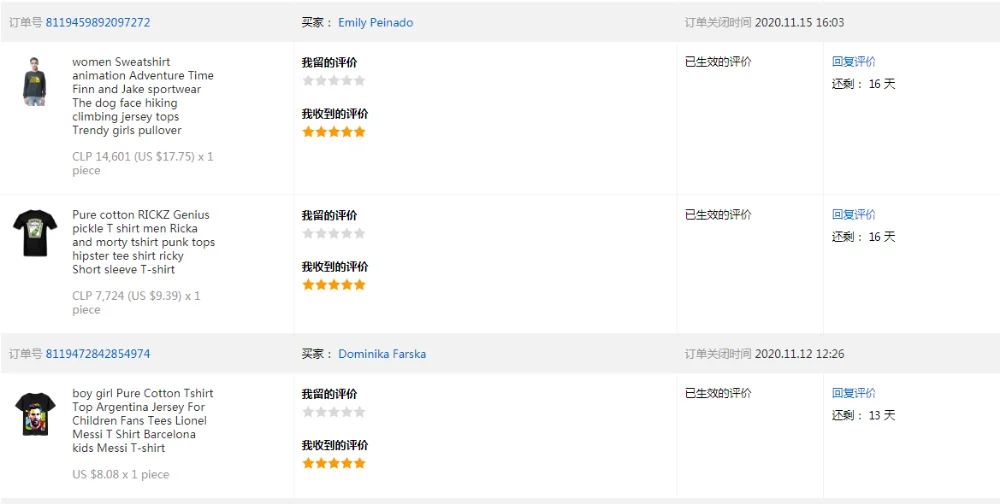
Task: Click 回复评价 for the Messi T-shirt
Action: (853, 393)
